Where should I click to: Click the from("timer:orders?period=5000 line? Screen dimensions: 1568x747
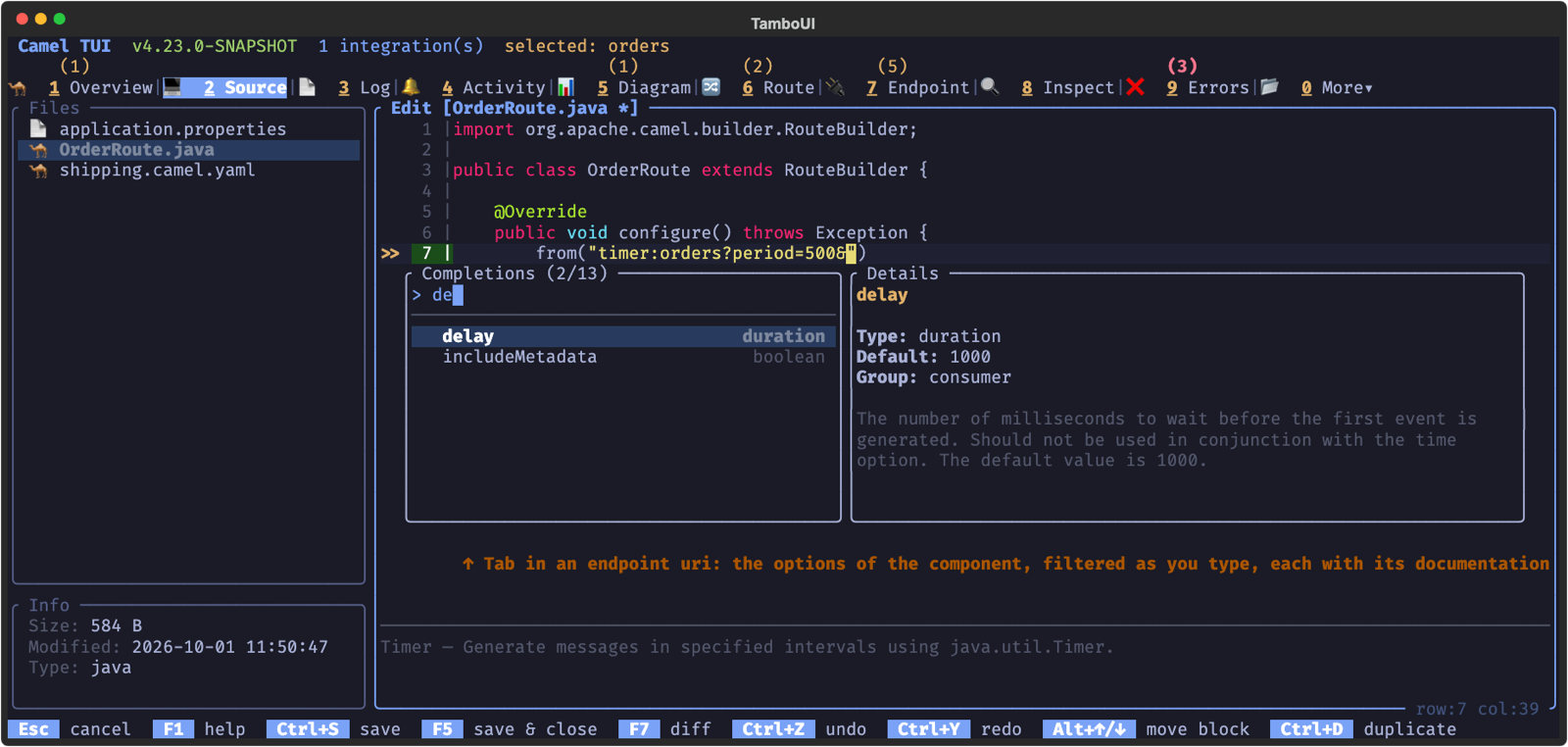(x=701, y=253)
